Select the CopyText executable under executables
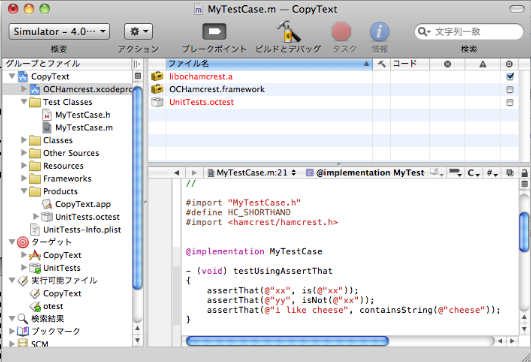Screen dimensions: 531x362 (x=62, y=293)
